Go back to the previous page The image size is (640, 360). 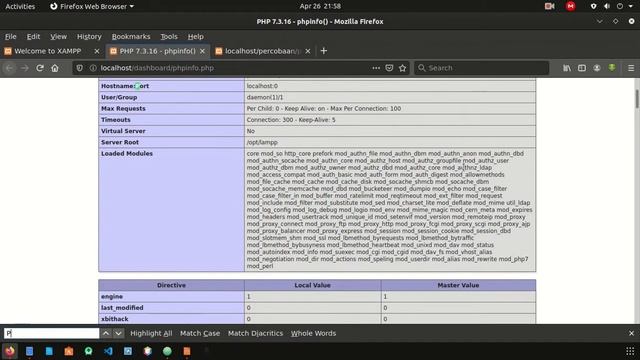pos(9,68)
